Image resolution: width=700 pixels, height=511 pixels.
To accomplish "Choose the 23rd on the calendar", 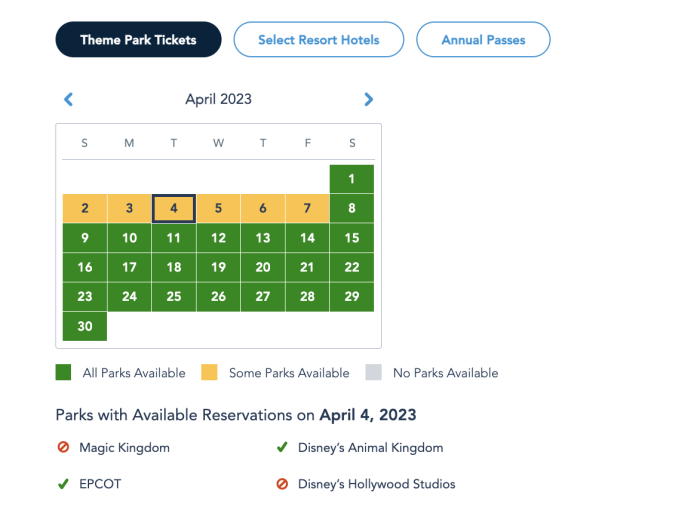I will pyautogui.click(x=85, y=297).
